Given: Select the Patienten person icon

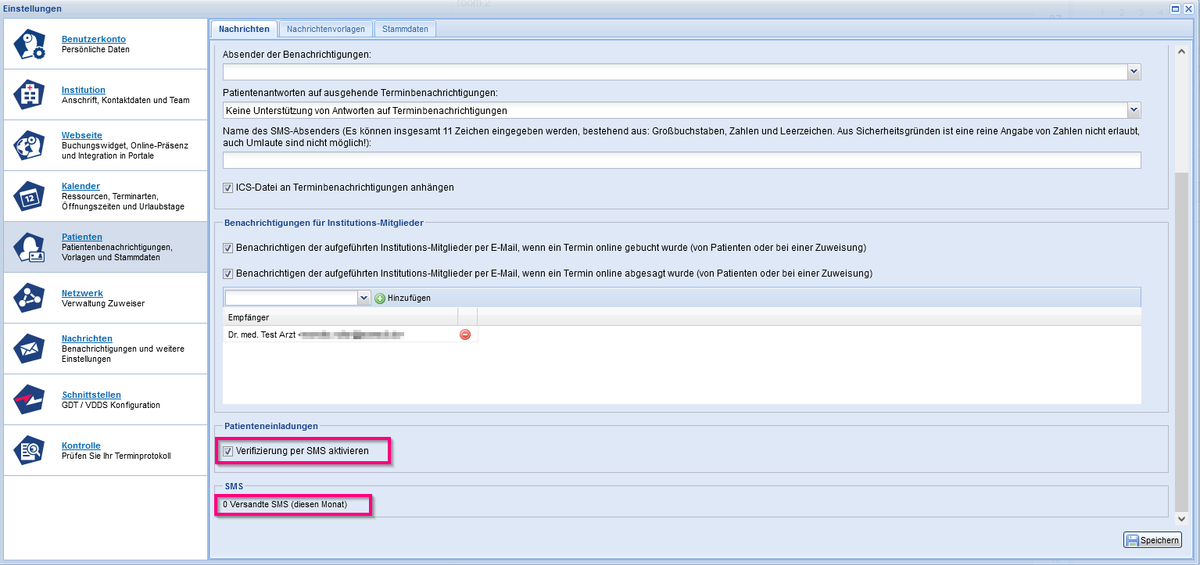Looking at the screenshot, I should (x=30, y=247).
